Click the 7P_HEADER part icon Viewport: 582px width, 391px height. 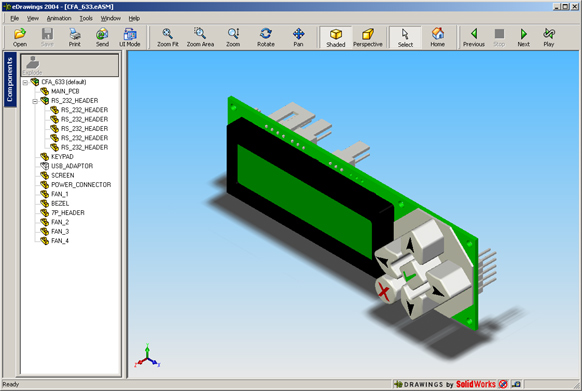tap(45, 213)
